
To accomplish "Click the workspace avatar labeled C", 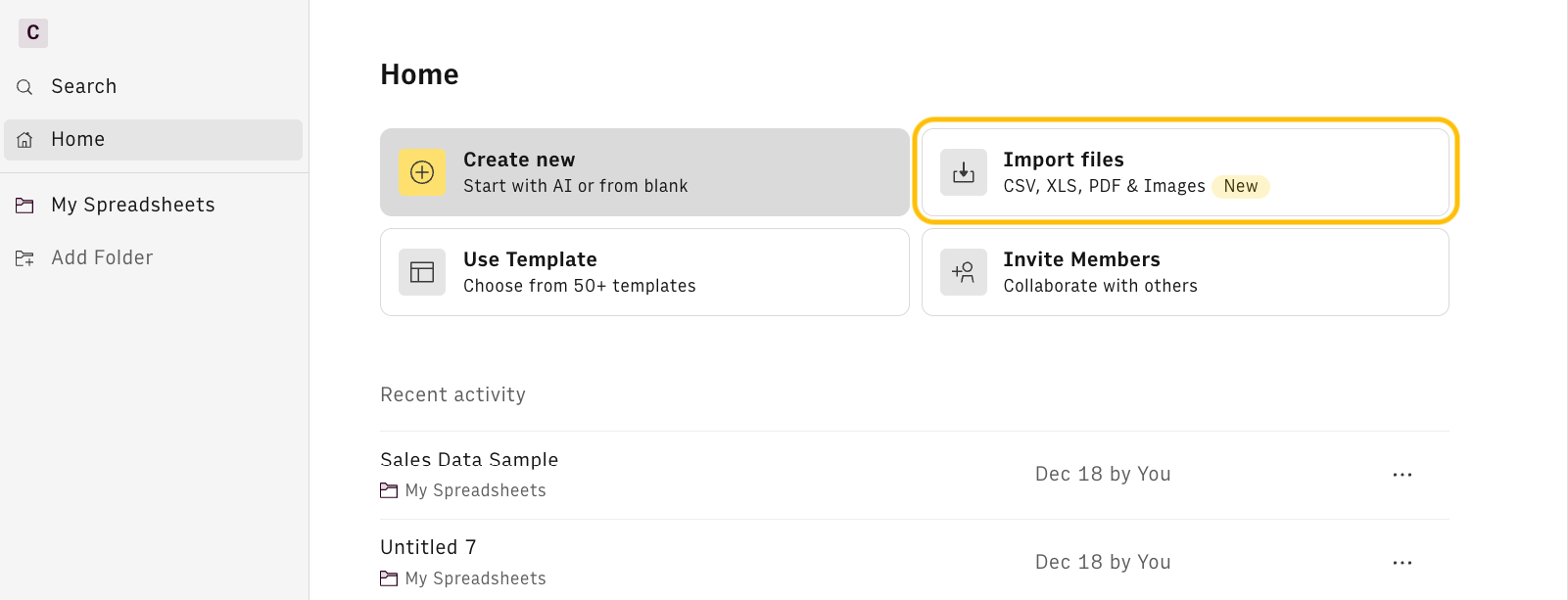I will coord(32,32).
